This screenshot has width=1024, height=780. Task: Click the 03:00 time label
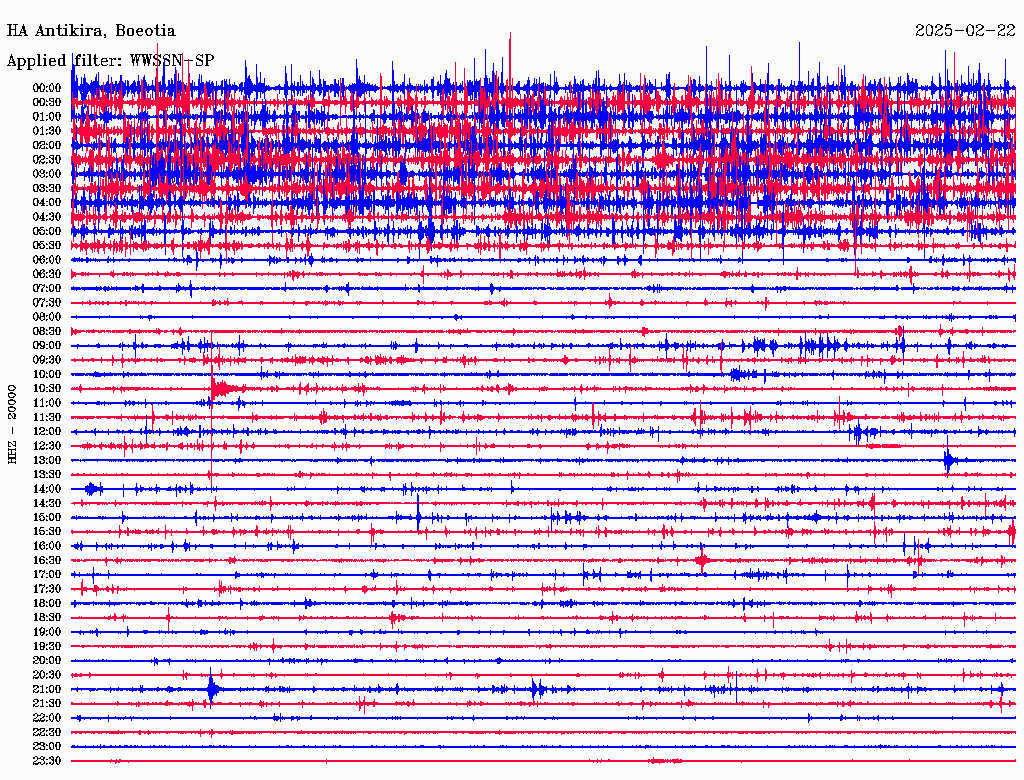[x=47, y=174]
